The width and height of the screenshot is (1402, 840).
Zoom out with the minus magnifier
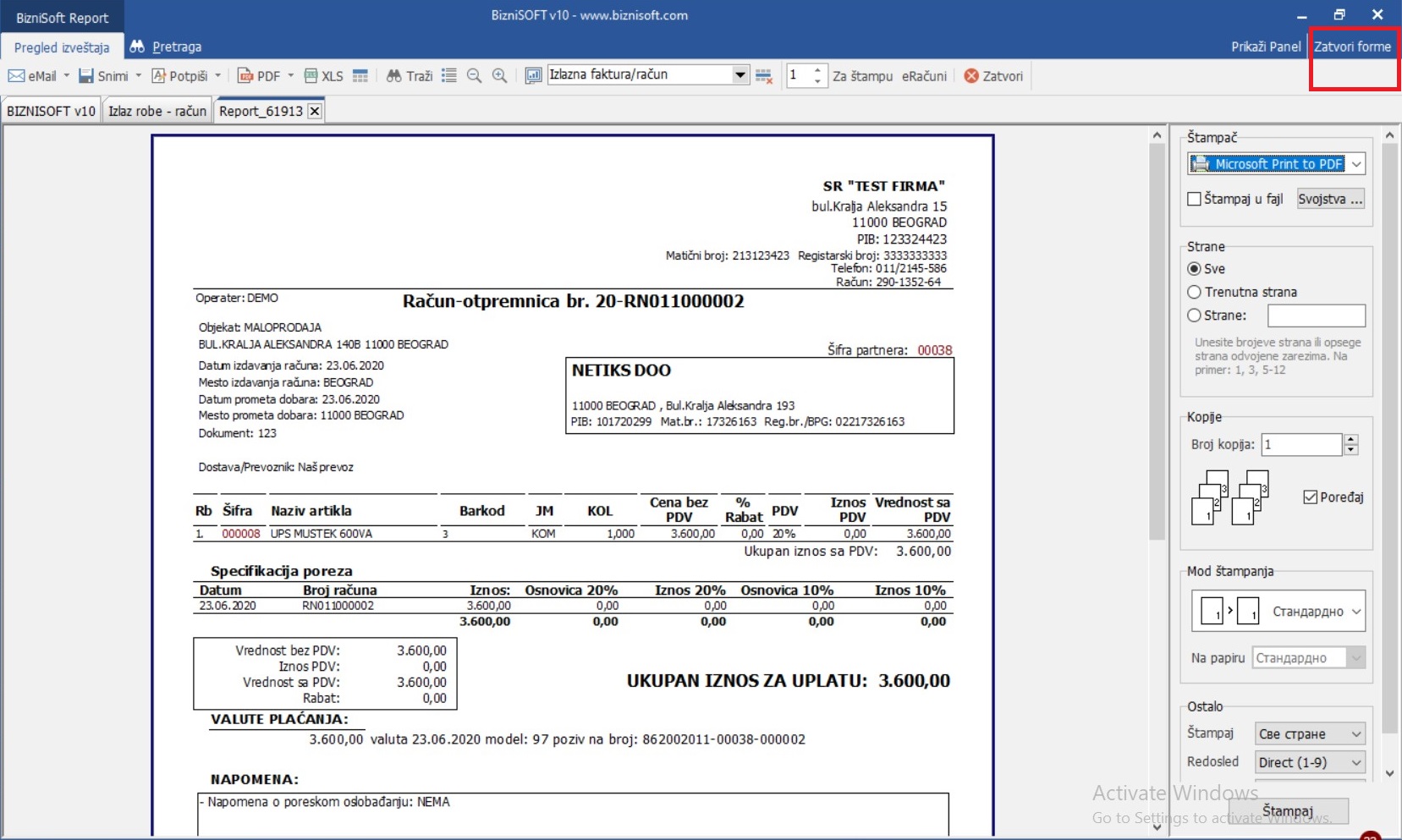pyautogui.click(x=474, y=76)
